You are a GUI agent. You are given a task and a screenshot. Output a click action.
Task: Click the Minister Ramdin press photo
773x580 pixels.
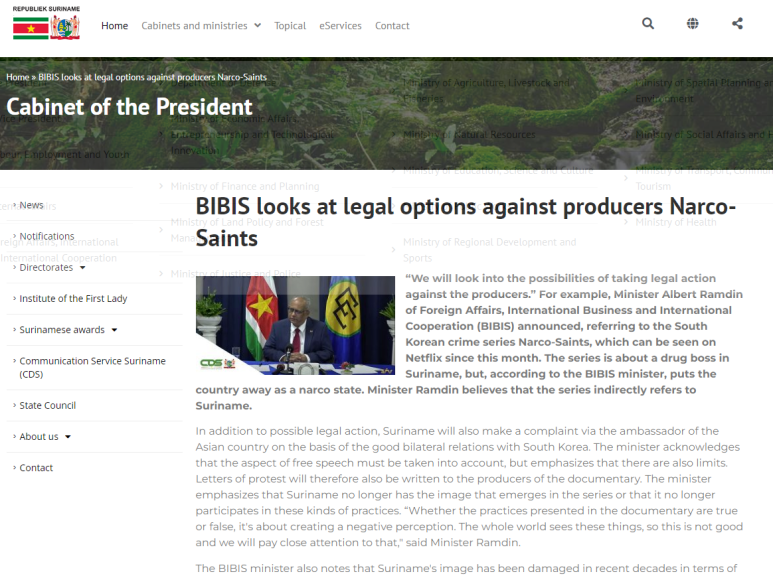295,325
